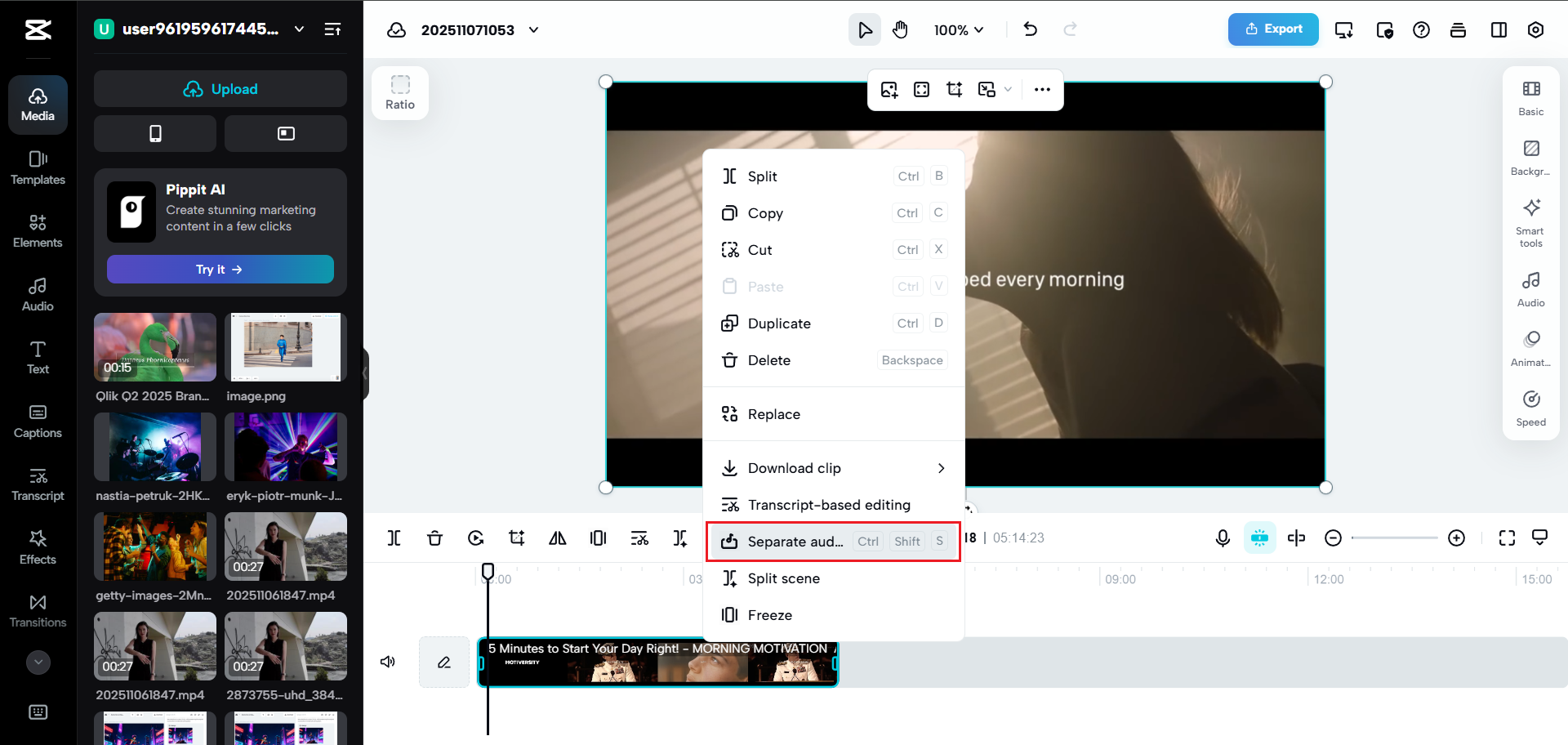1568x745 pixels.
Task: Open the Ratio selector
Action: [400, 93]
